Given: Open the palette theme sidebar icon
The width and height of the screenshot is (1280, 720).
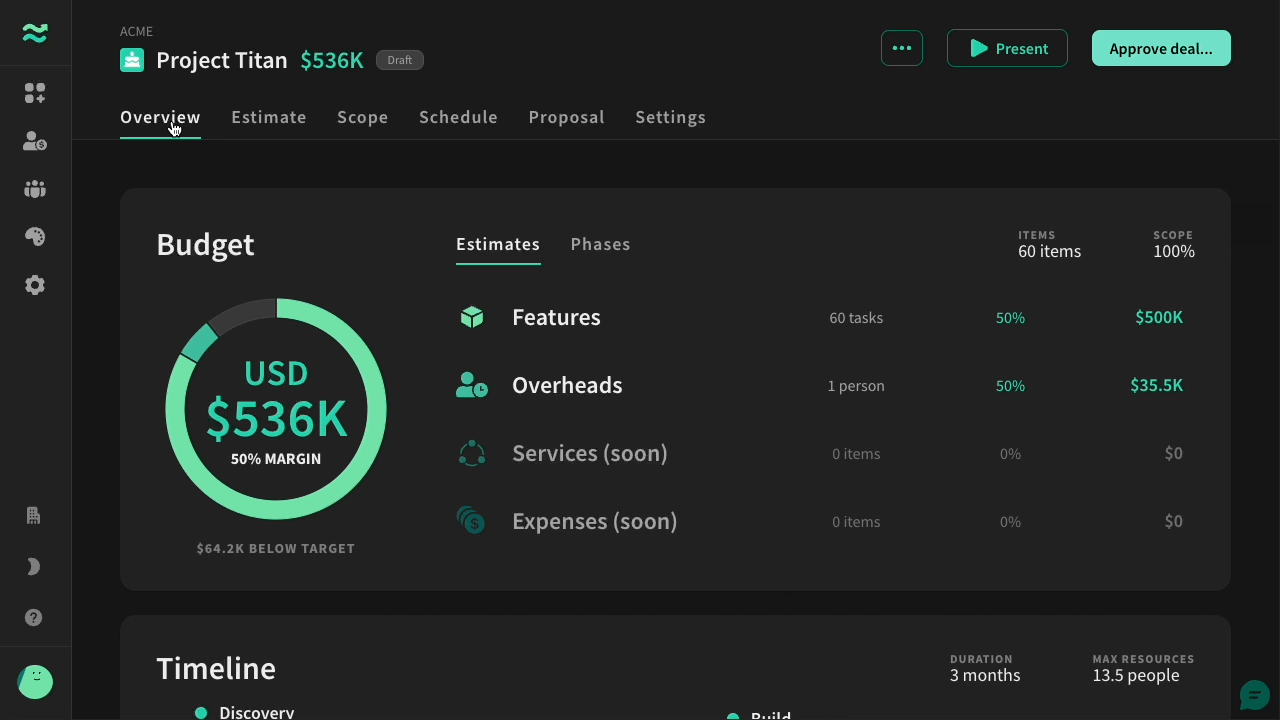Looking at the screenshot, I should (35, 237).
